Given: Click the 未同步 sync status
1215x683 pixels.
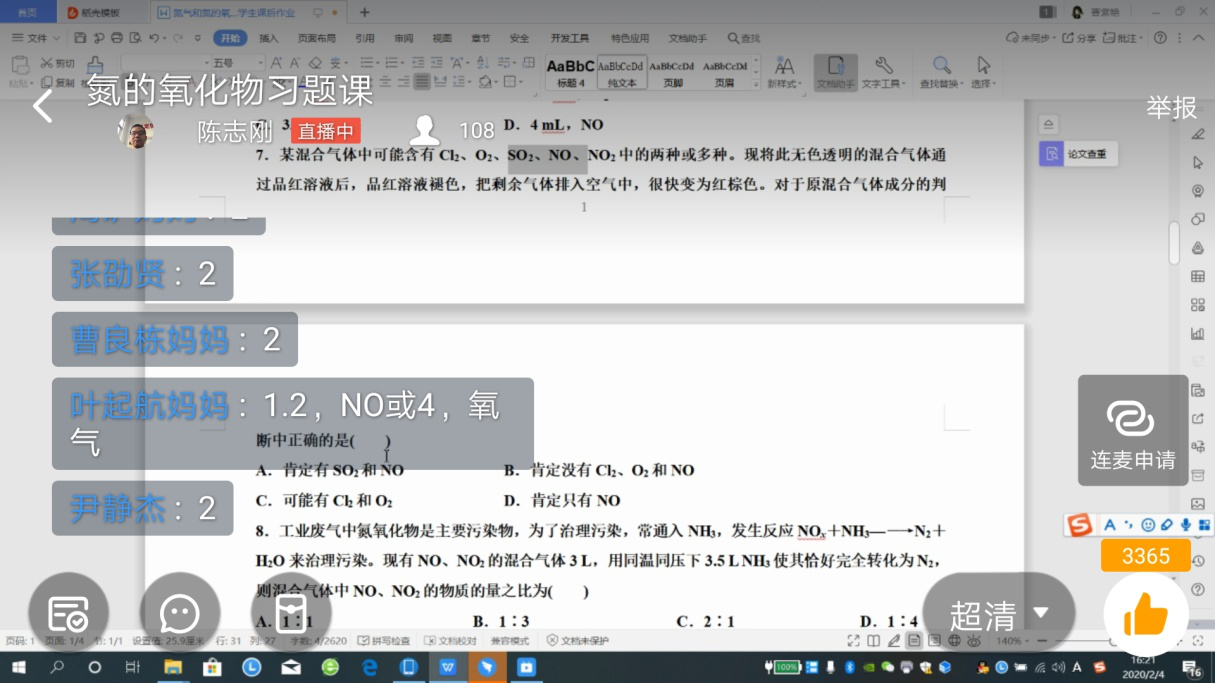Looking at the screenshot, I should pos(1029,38).
